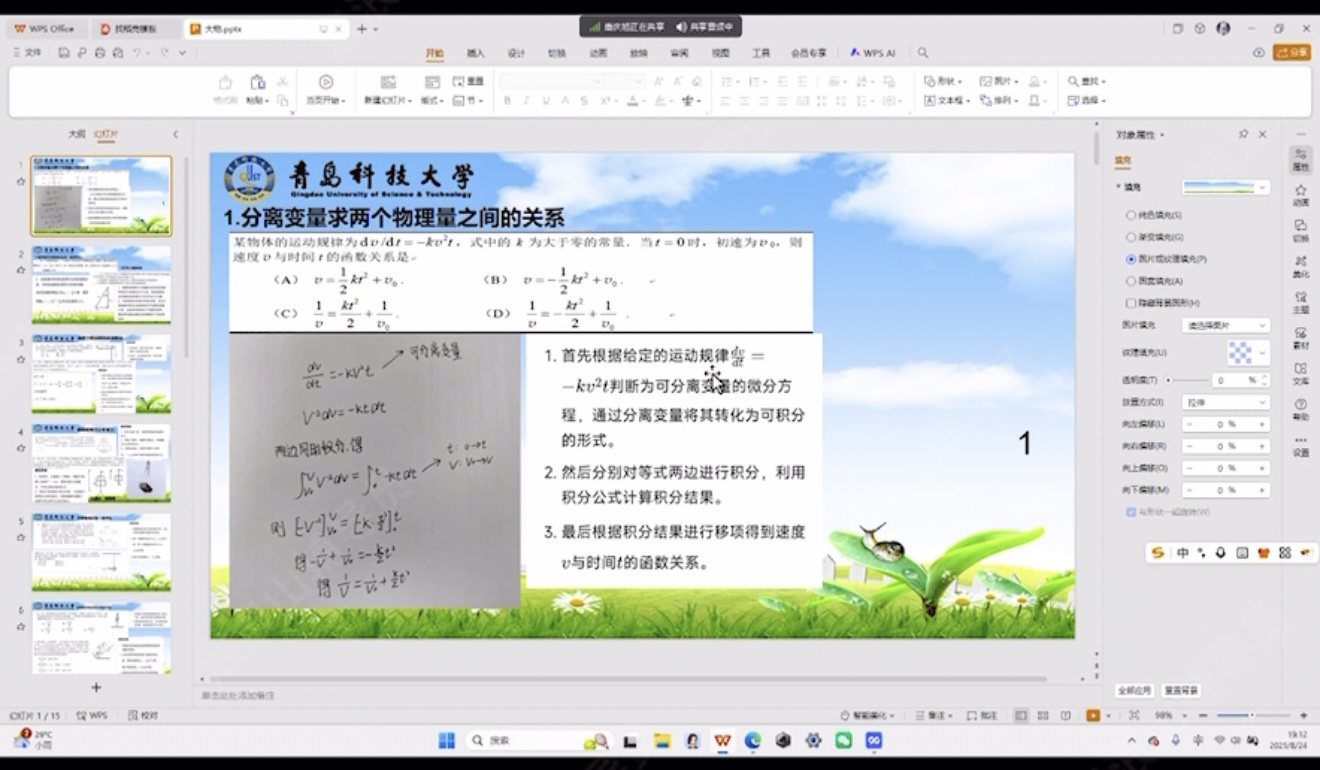The width and height of the screenshot is (1320, 770).
Task: Expand the 图片填充 dropdown
Action: 1226,326
